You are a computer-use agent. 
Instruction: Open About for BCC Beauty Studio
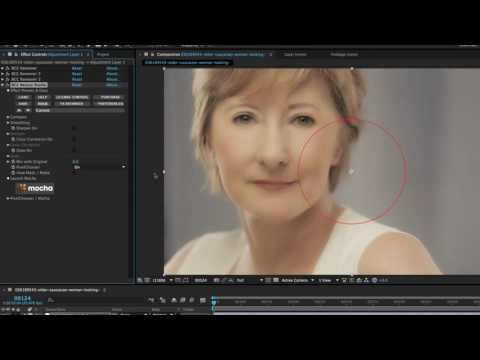(x=112, y=85)
